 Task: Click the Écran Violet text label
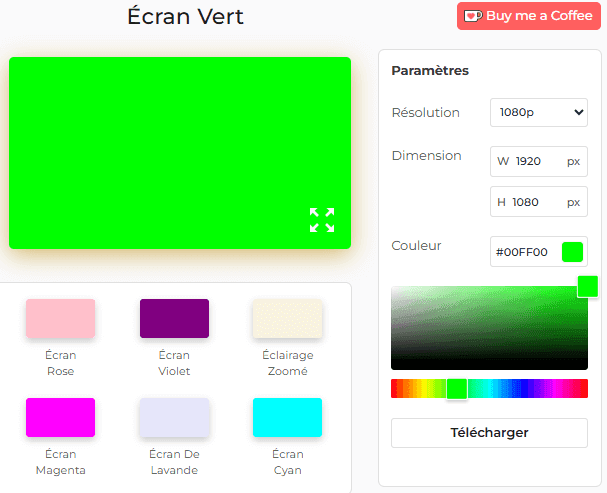[x=174, y=363]
